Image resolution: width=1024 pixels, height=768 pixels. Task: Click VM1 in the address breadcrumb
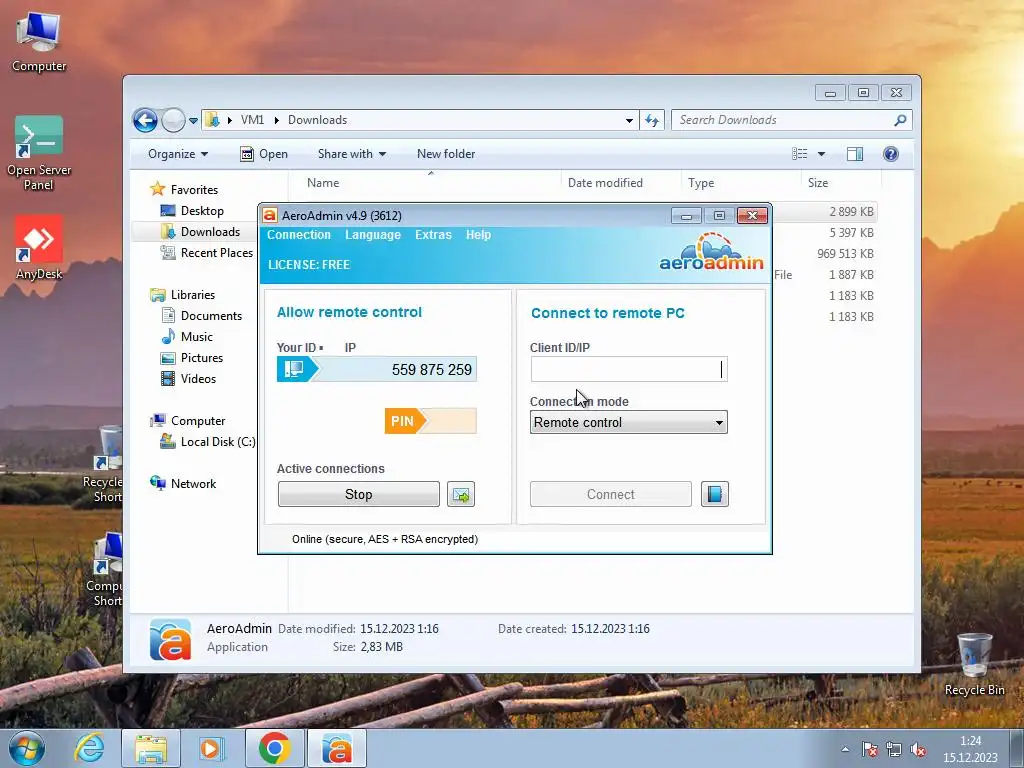252,120
